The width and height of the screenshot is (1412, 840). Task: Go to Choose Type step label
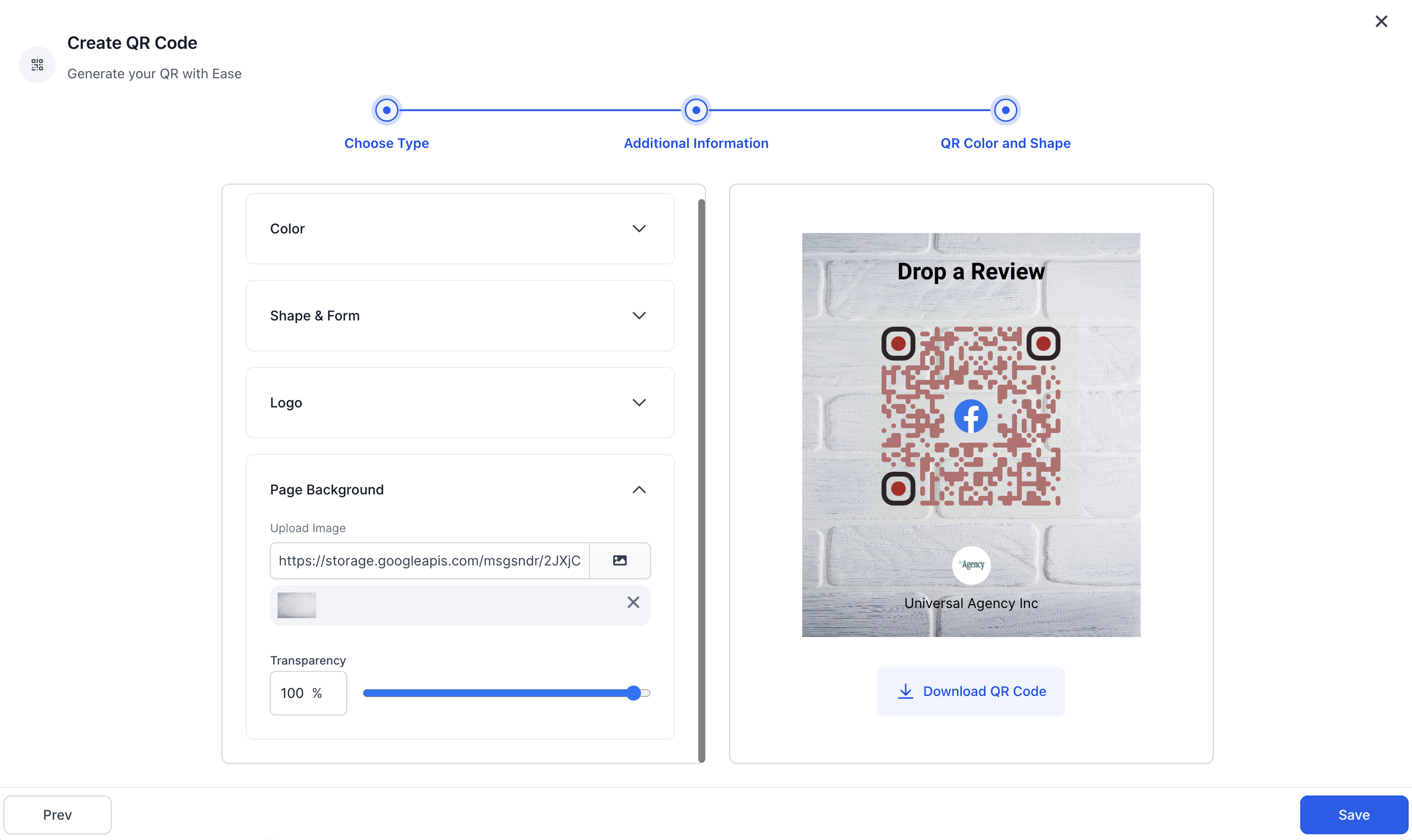387,143
